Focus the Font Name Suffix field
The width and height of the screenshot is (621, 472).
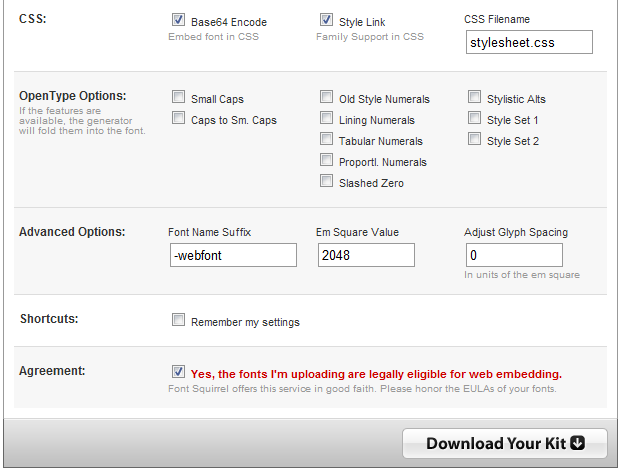(x=233, y=256)
